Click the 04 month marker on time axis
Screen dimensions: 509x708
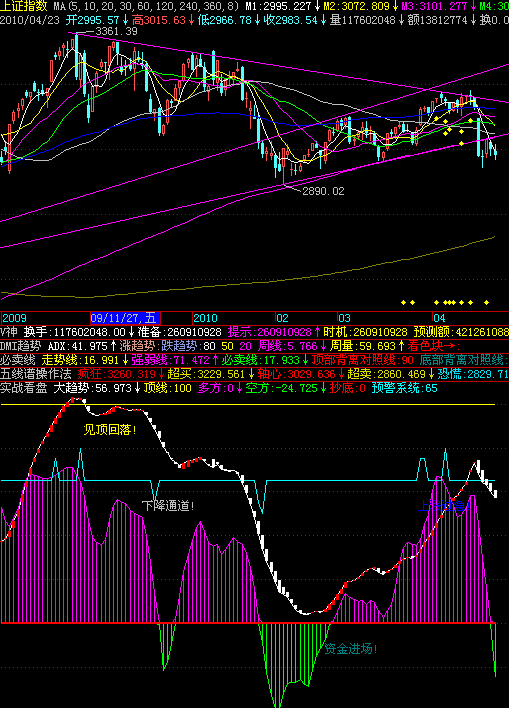click(439, 318)
